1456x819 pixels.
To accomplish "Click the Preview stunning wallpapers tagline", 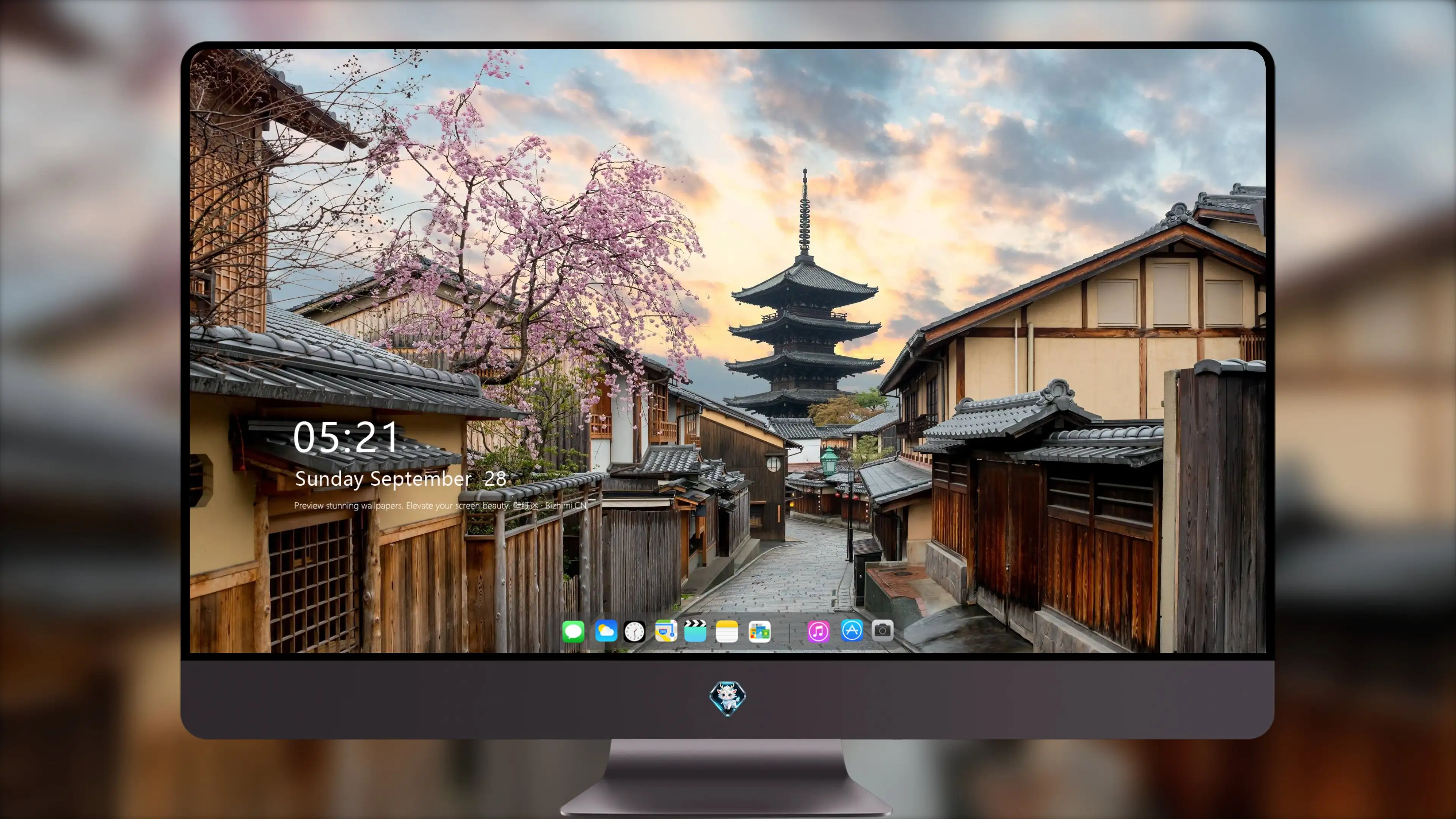I will tap(440, 505).
